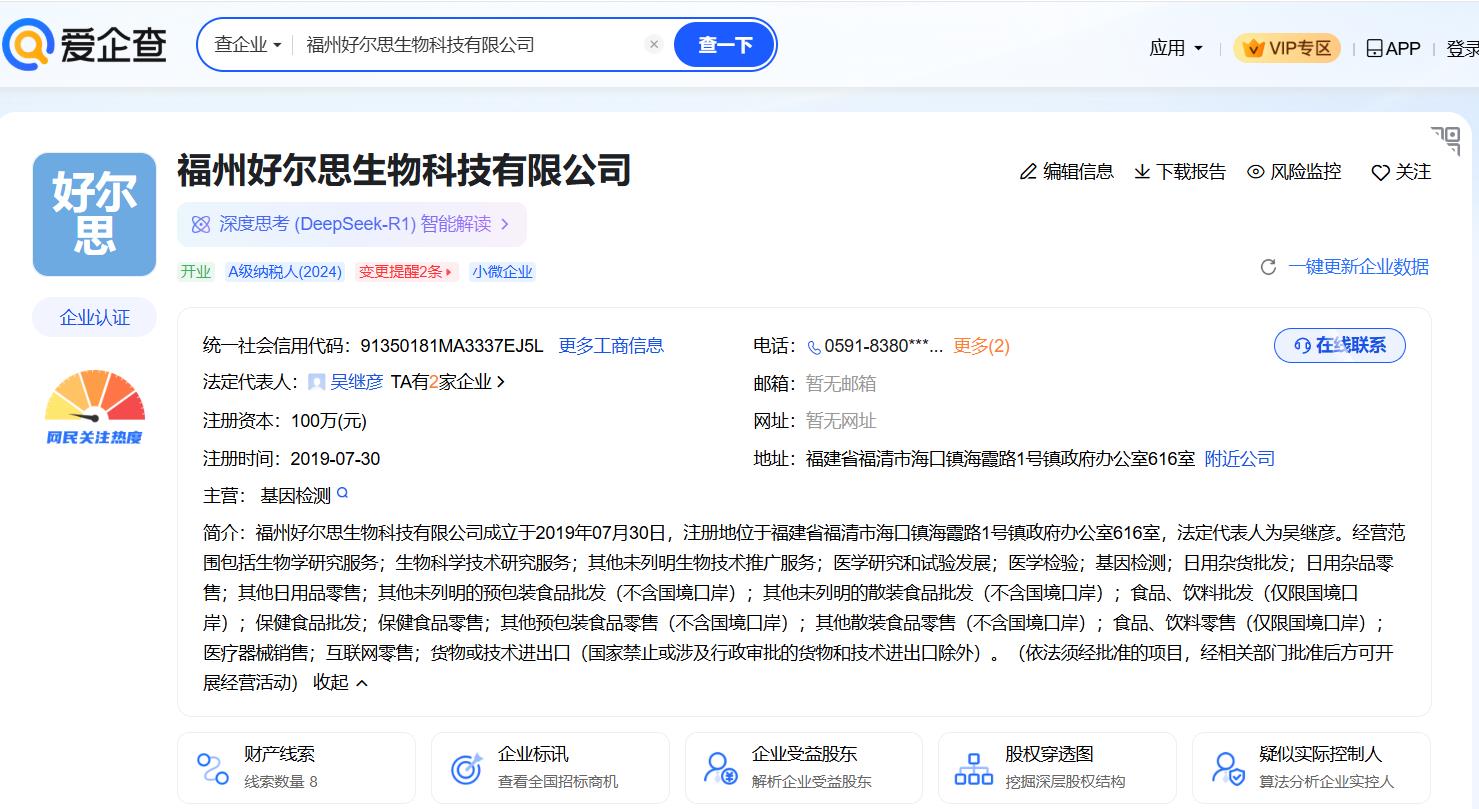The image size is (1479, 809).
Task: Click 一键更新企业数据 refresh link
Action: (1345, 267)
